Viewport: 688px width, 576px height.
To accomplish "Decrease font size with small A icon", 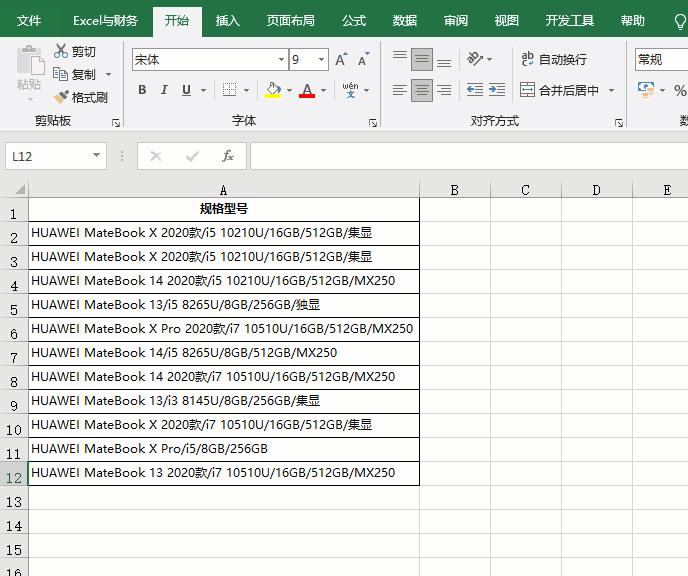I will 364,59.
